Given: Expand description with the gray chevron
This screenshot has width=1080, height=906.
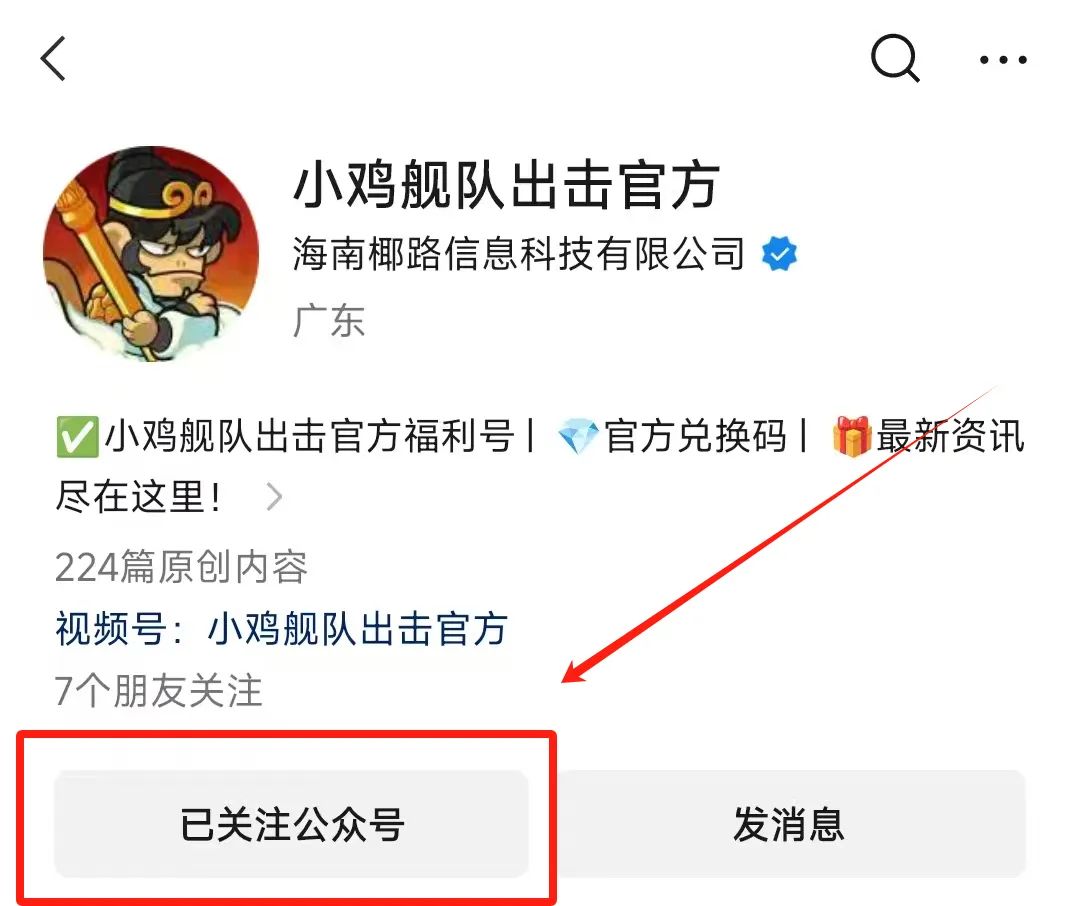Looking at the screenshot, I should (274, 497).
